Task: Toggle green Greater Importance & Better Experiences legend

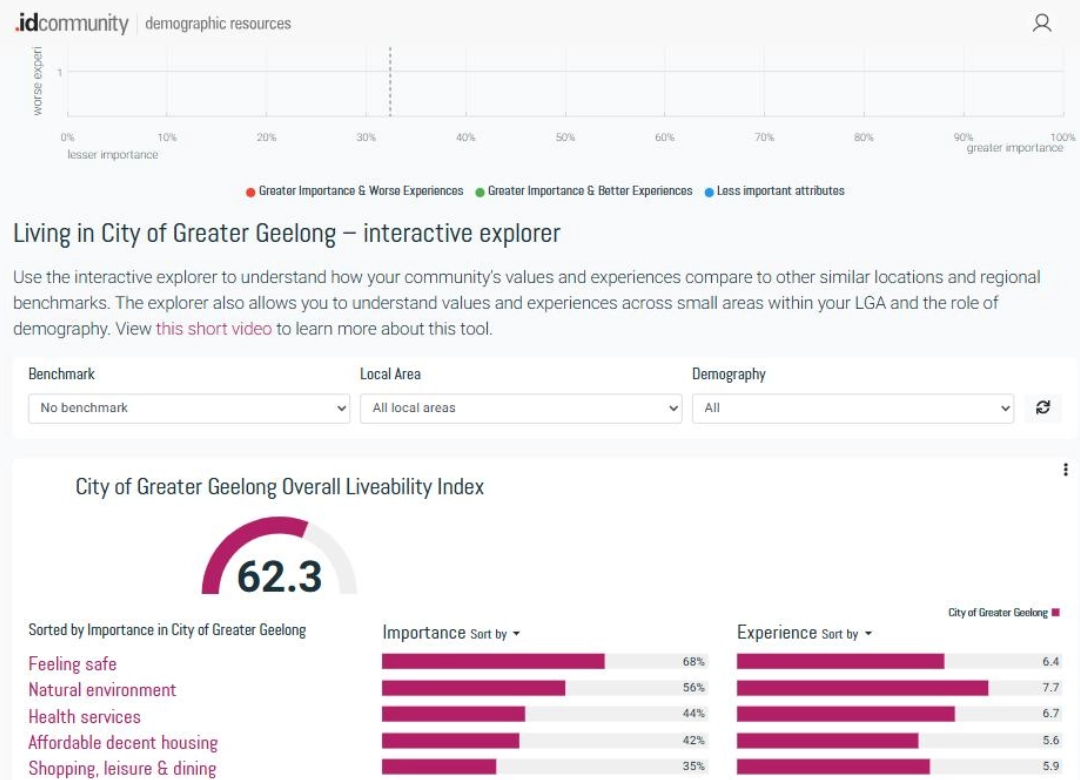Action: pos(583,191)
